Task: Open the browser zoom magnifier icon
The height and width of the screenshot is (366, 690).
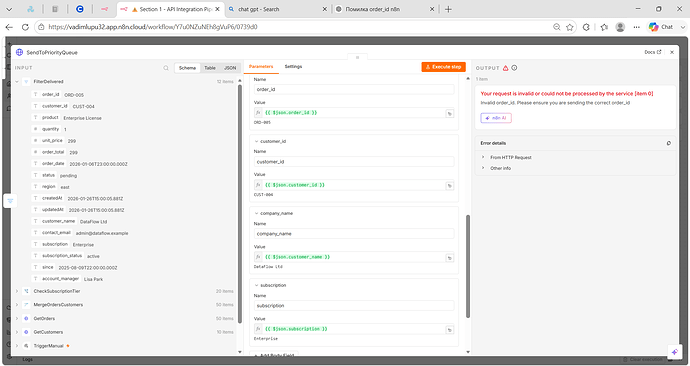Action: click(557, 27)
